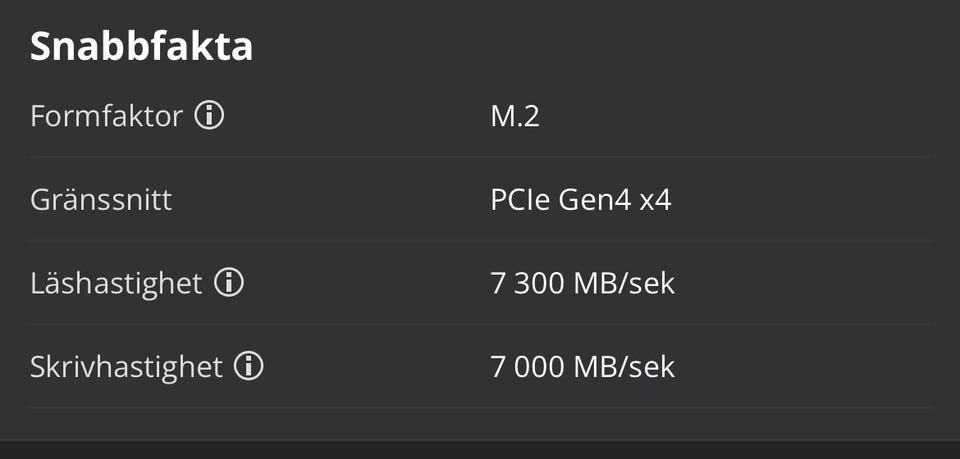Click the 7 000 write speed number
Screen dimensions: 960x459
coord(528,366)
